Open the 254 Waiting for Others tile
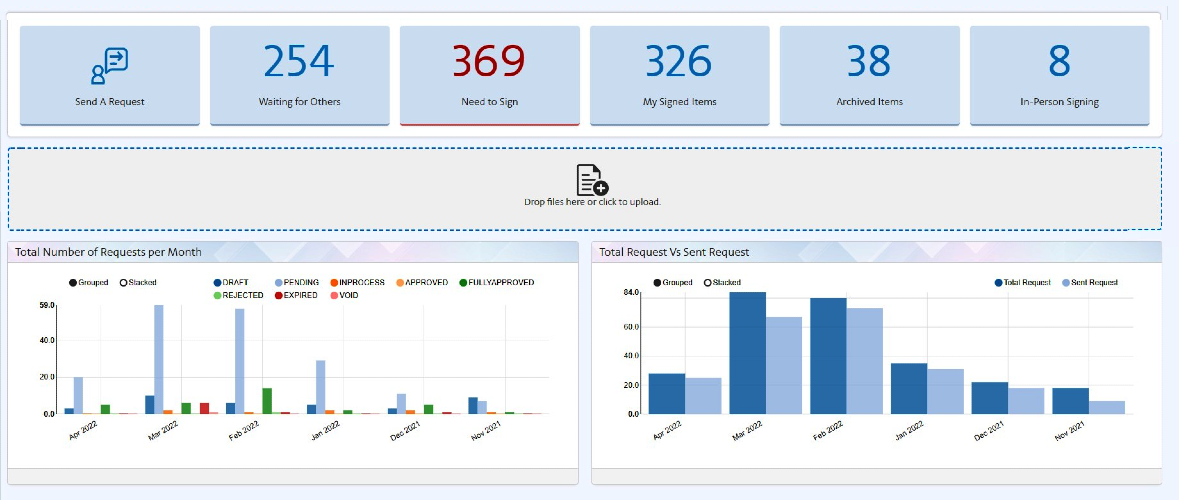 pyautogui.click(x=299, y=75)
